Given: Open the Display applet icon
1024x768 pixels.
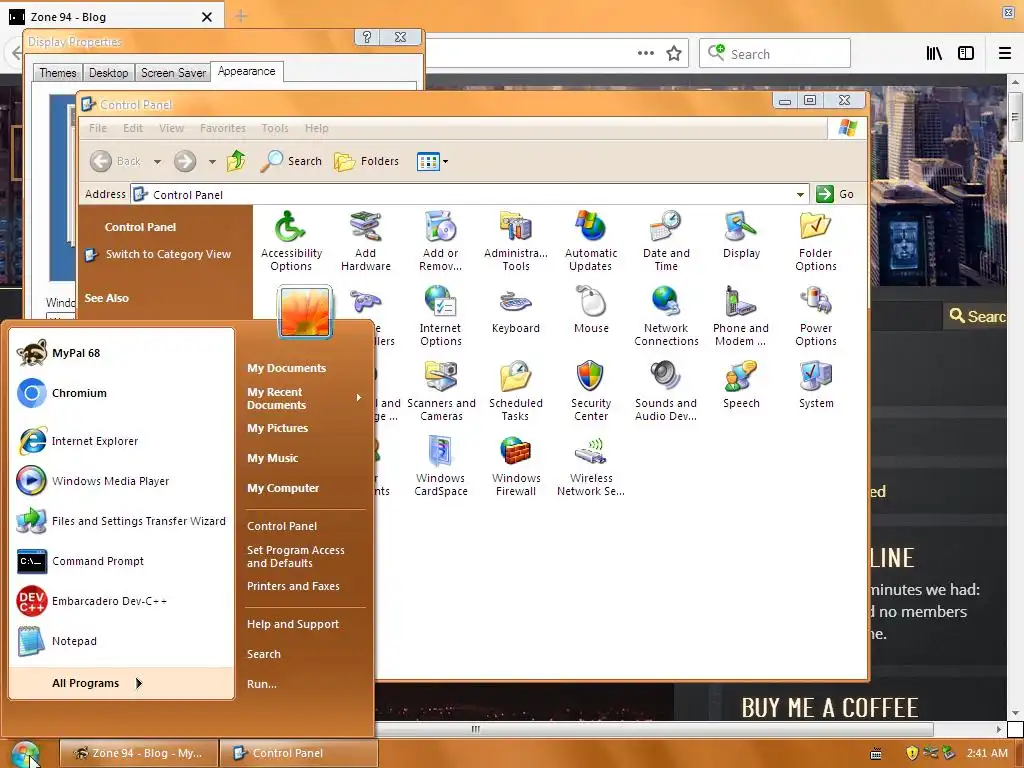Looking at the screenshot, I should coord(741,235).
